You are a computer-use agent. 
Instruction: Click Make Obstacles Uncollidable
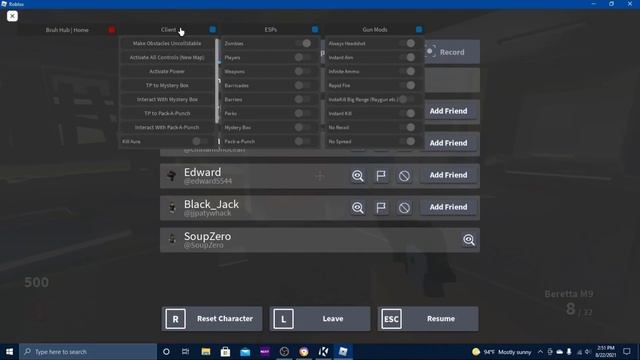click(167, 43)
